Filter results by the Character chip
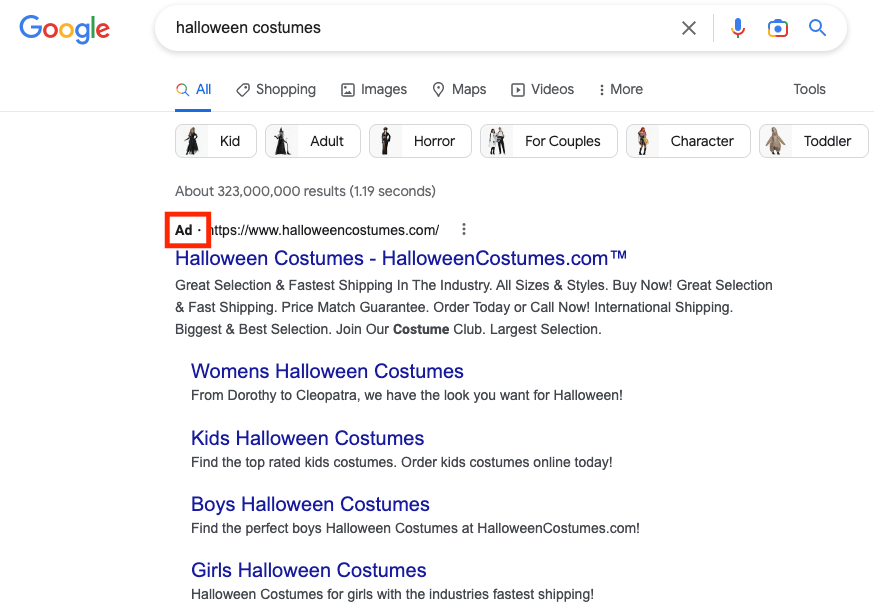 coord(688,141)
